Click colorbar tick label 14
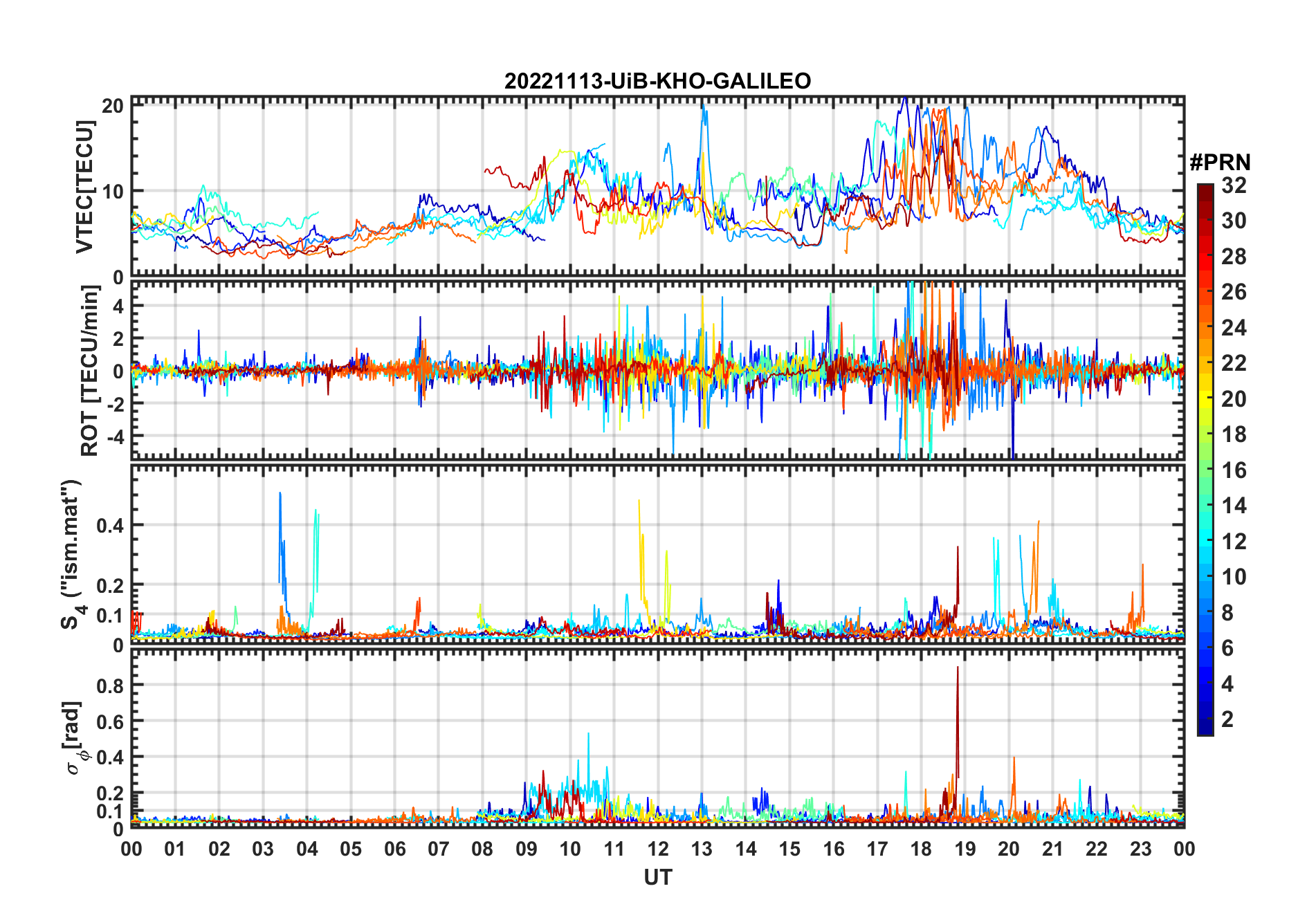The image size is (1316, 920). coord(1234,506)
